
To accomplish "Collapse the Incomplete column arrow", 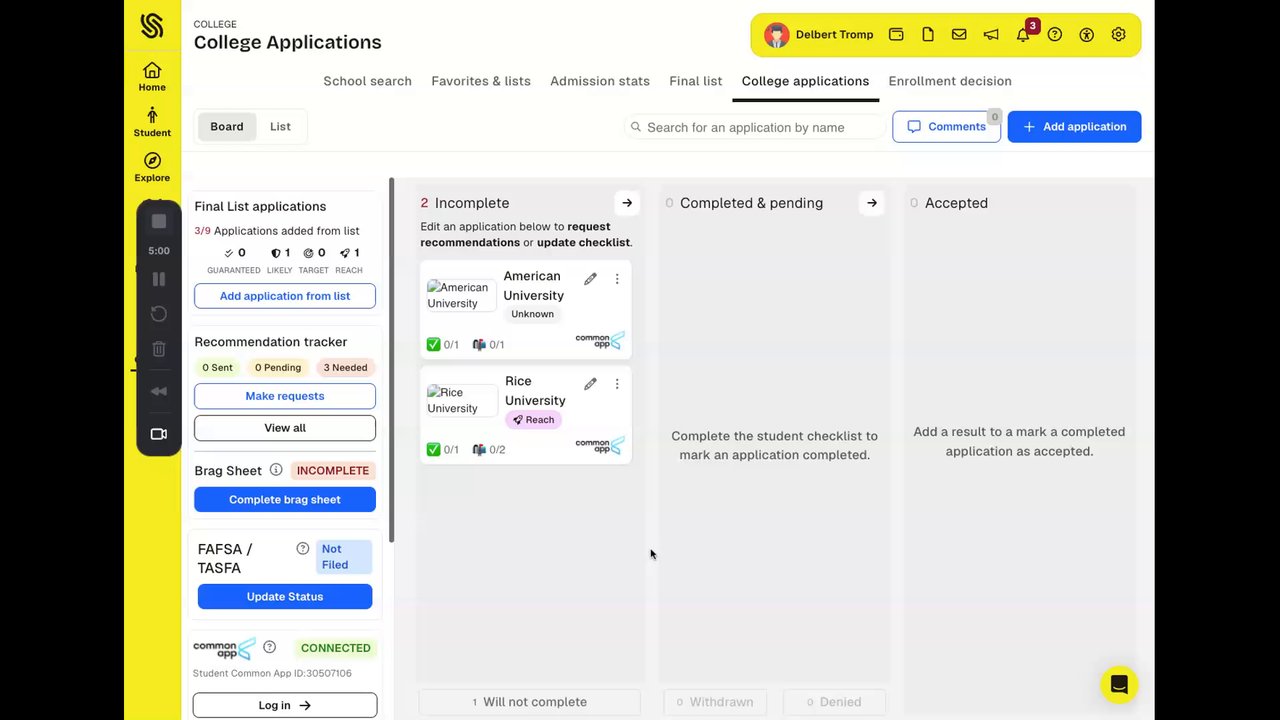I will pyautogui.click(x=627, y=203).
